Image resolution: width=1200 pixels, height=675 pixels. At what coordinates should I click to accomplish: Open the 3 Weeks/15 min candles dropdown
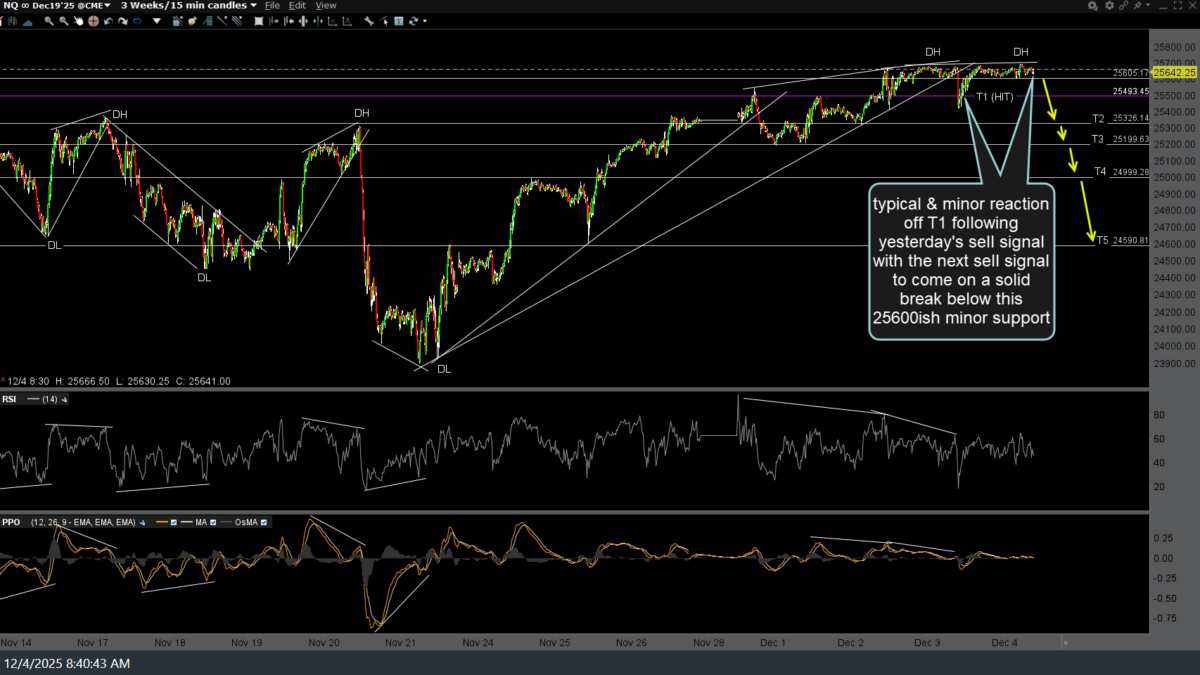point(186,6)
